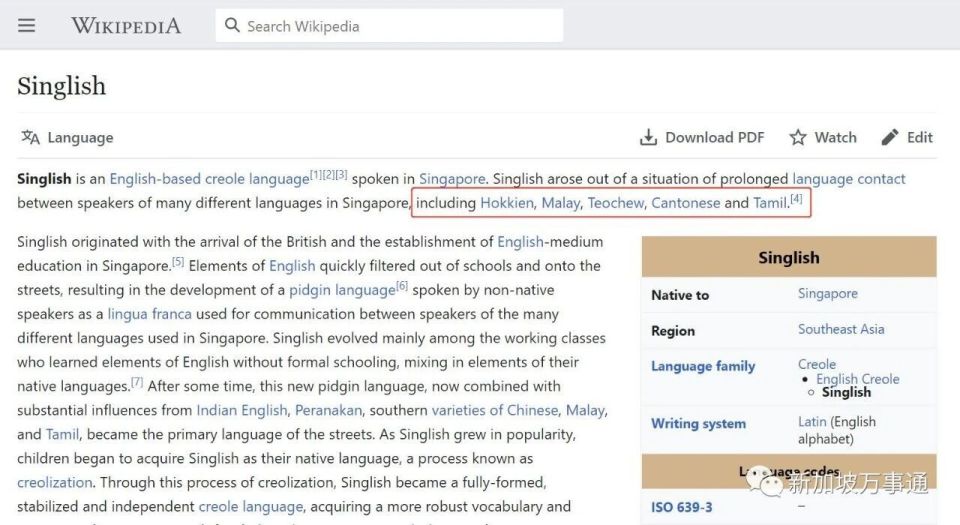Open the lingua franca link

coord(149,314)
